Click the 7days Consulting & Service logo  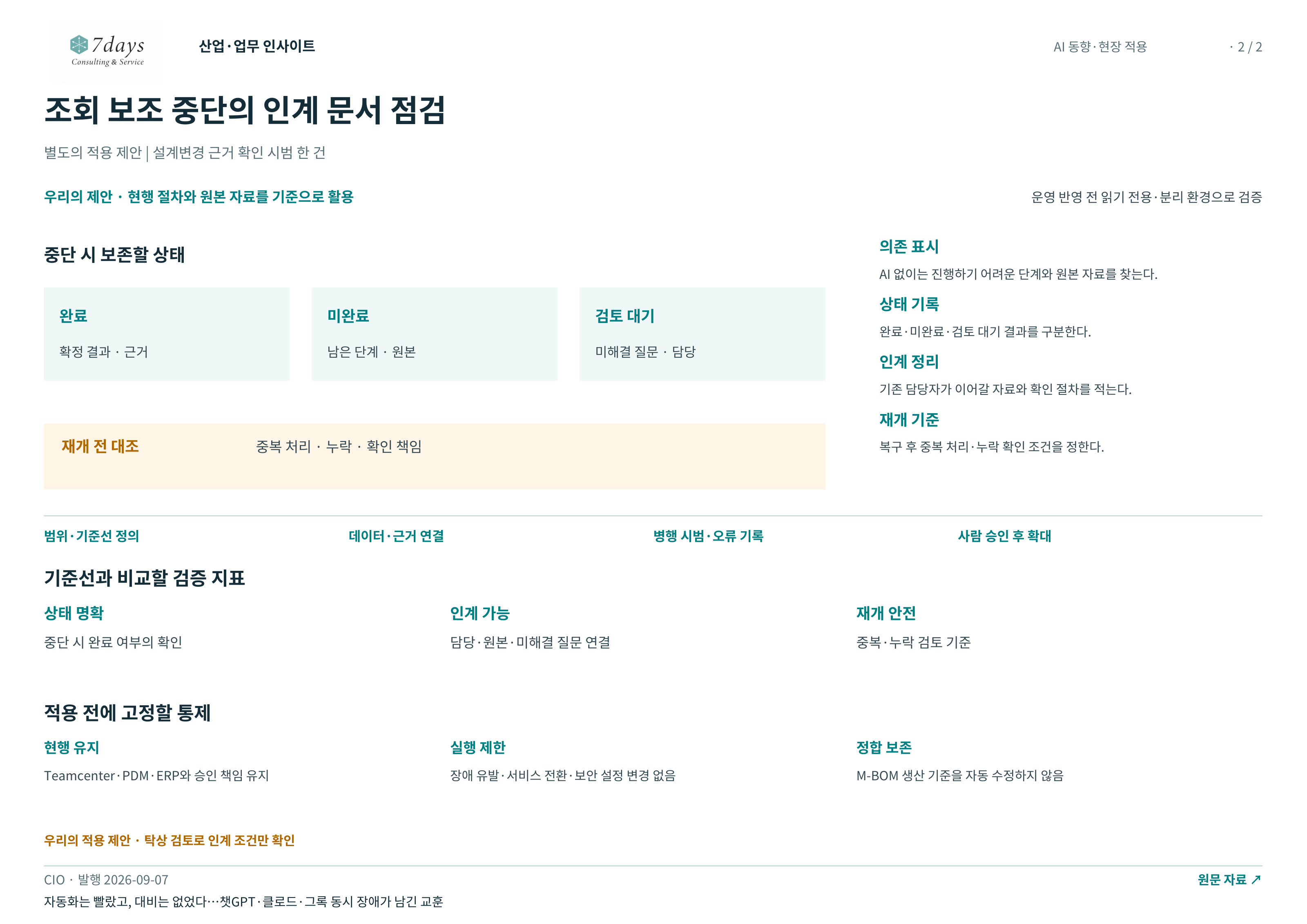point(107,51)
